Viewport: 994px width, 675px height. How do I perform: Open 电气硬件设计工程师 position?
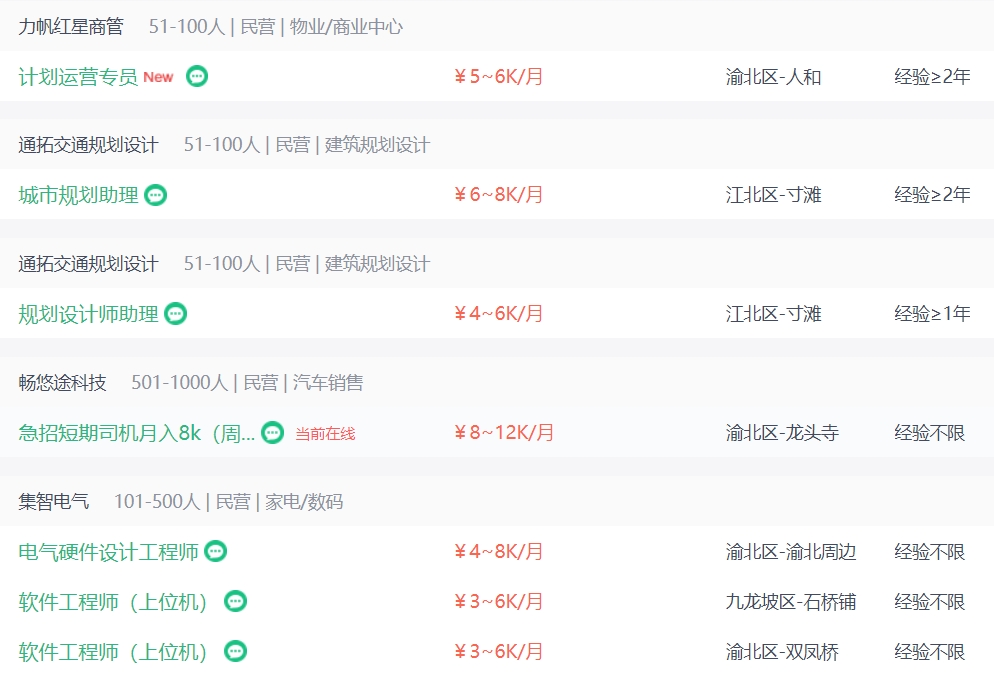108,551
